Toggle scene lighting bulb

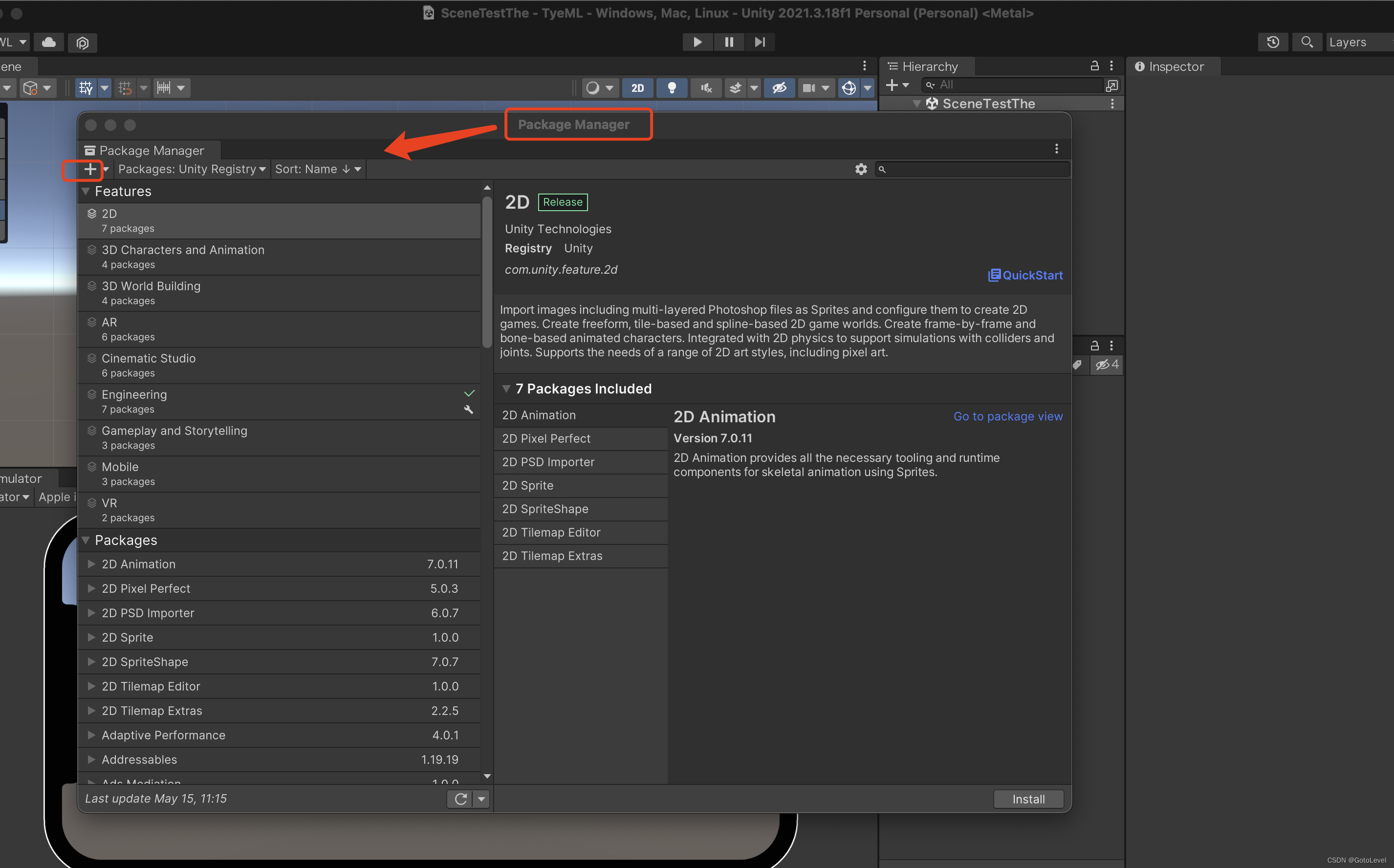pyautogui.click(x=671, y=88)
